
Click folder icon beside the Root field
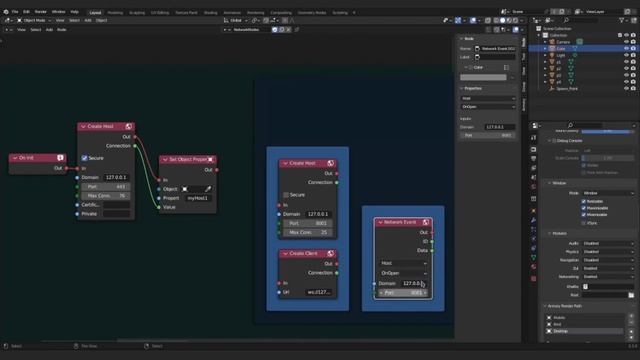[631, 295]
